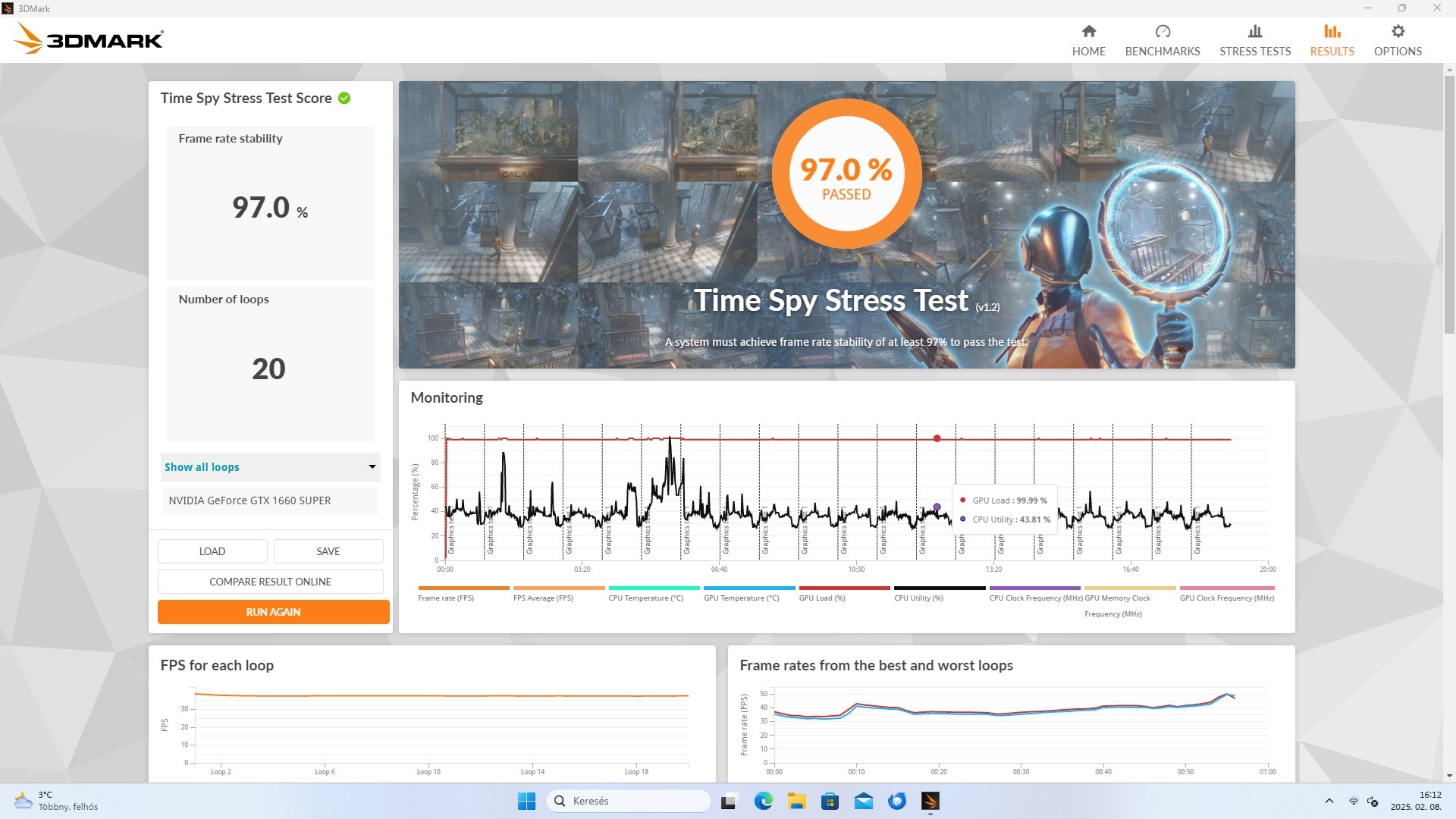
Task: Click the 3DMark logo icon
Action: click(89, 39)
